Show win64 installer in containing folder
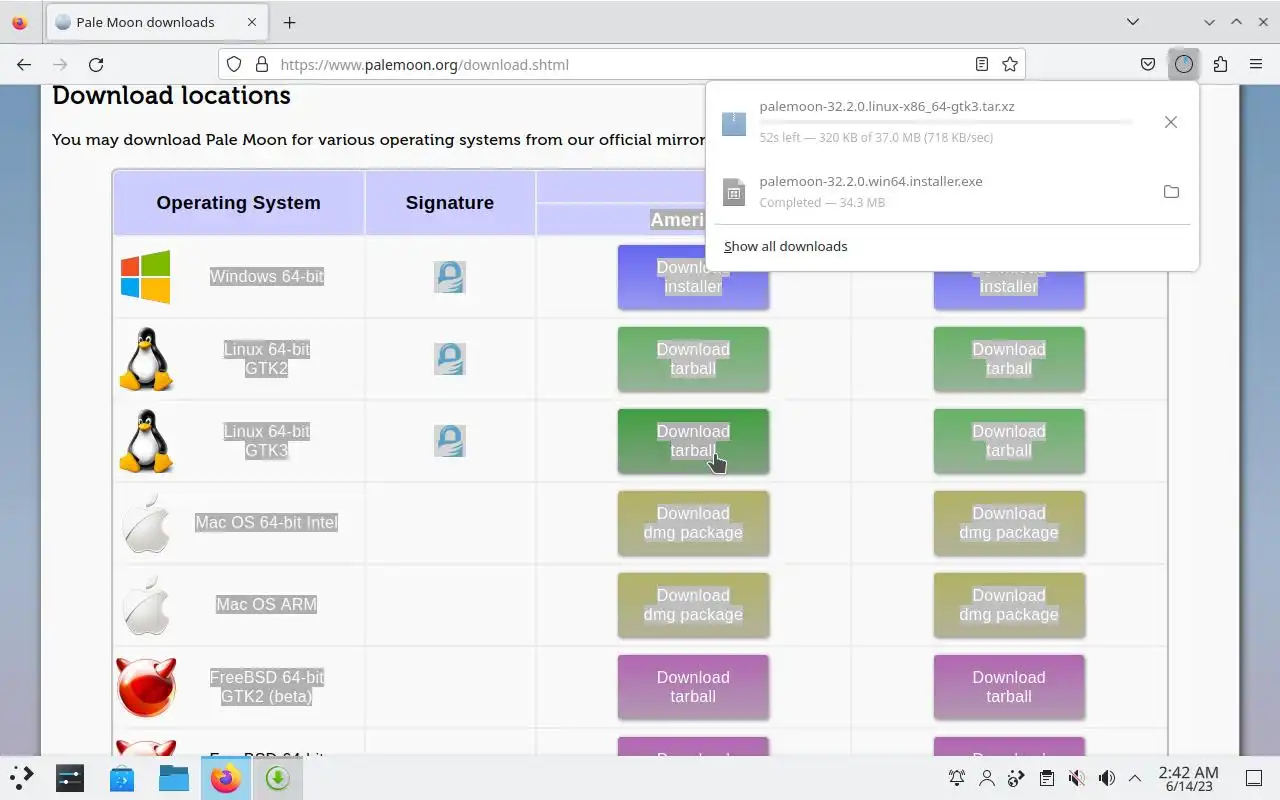1280x800 pixels. coord(1171,191)
